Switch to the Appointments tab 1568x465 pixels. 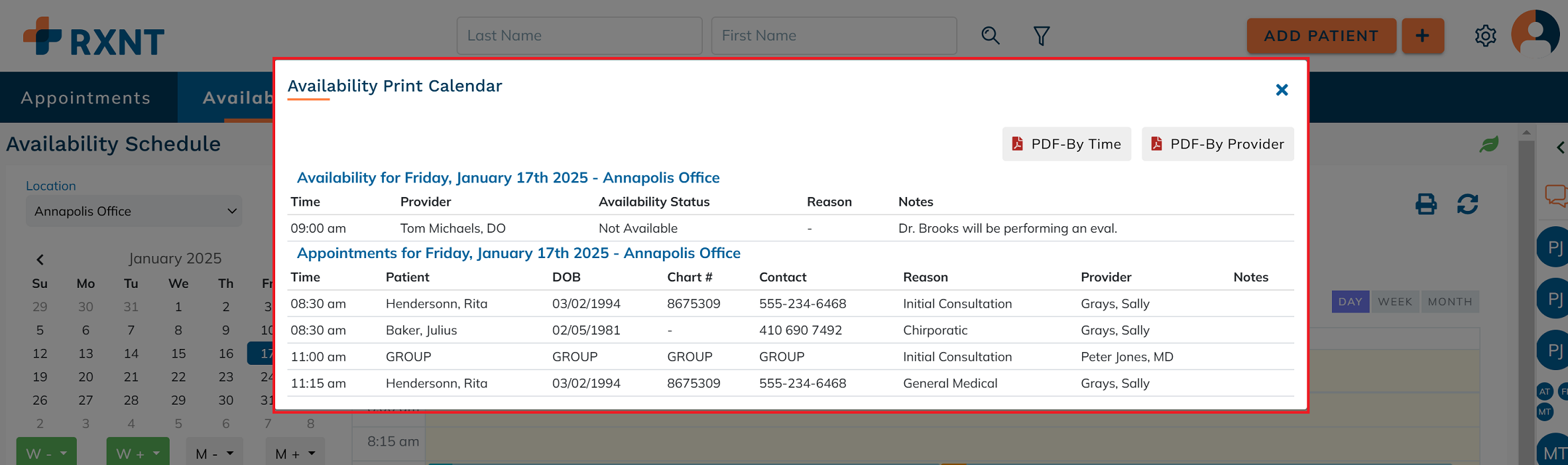[x=86, y=98]
